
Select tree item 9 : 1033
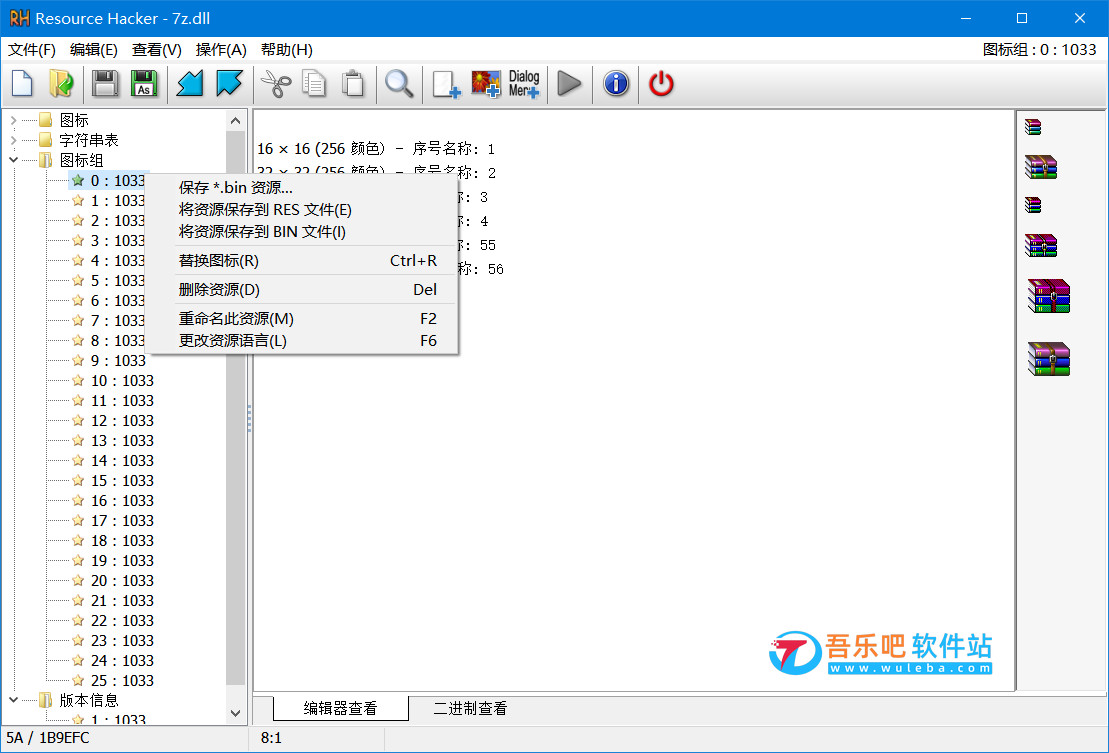click(x=118, y=361)
